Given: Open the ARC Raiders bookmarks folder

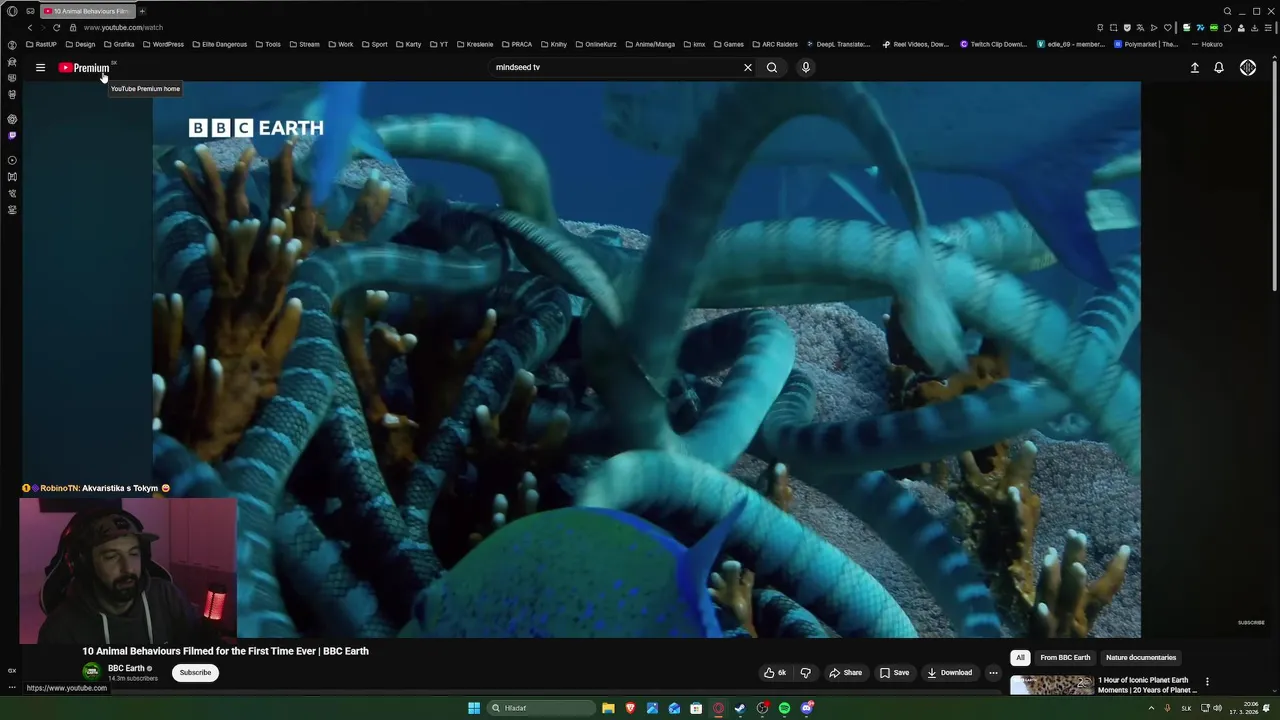Looking at the screenshot, I should pos(774,44).
